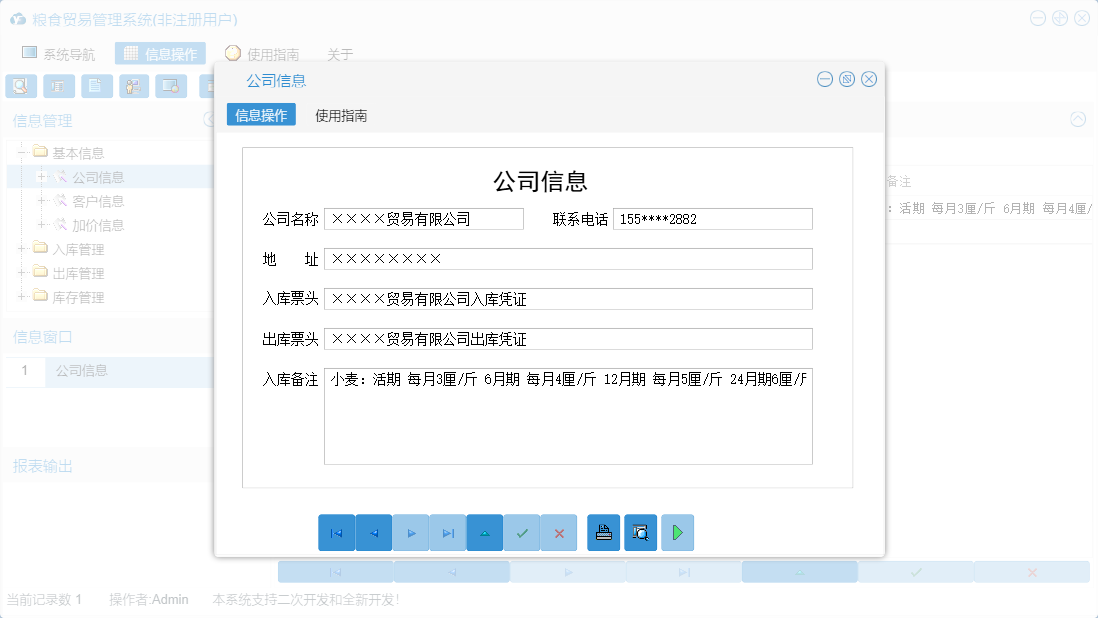Viewport: 1098px width, 618px height.
Task: Open the operator management toolbar icon
Action: (133, 86)
